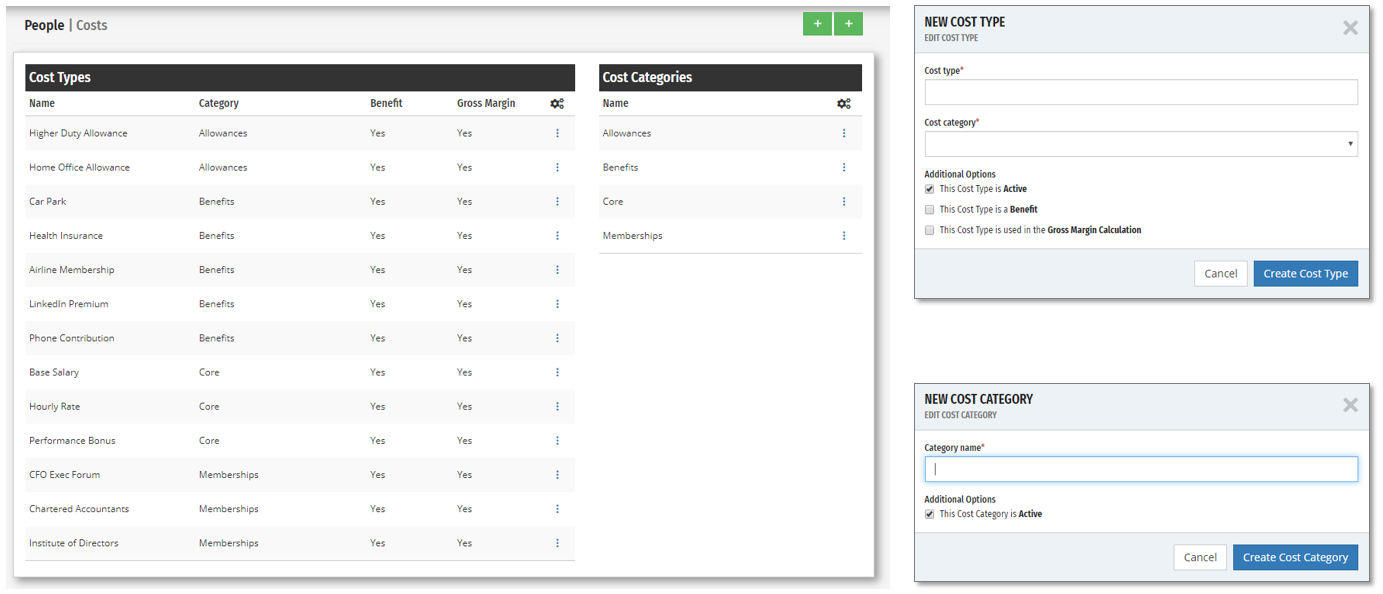Select the 'Hourly Rate' cost type name

pyautogui.click(x=55, y=407)
